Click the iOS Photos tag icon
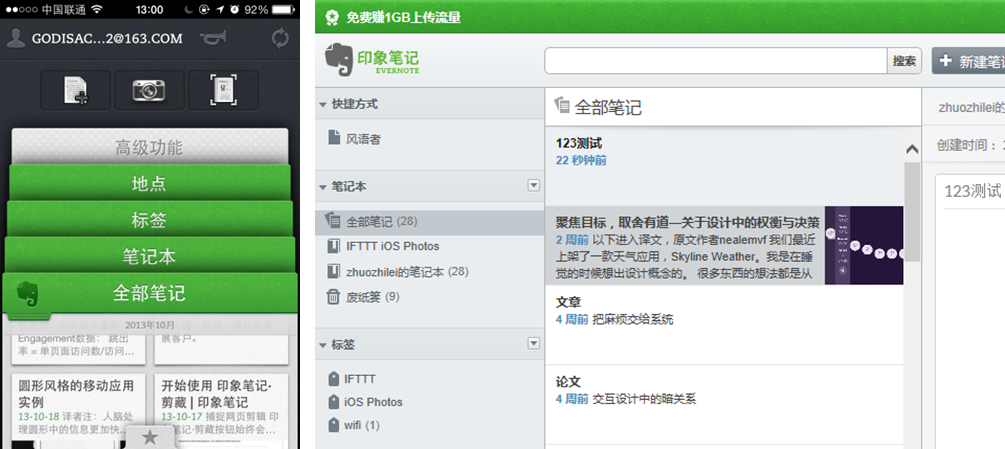 (x=333, y=402)
